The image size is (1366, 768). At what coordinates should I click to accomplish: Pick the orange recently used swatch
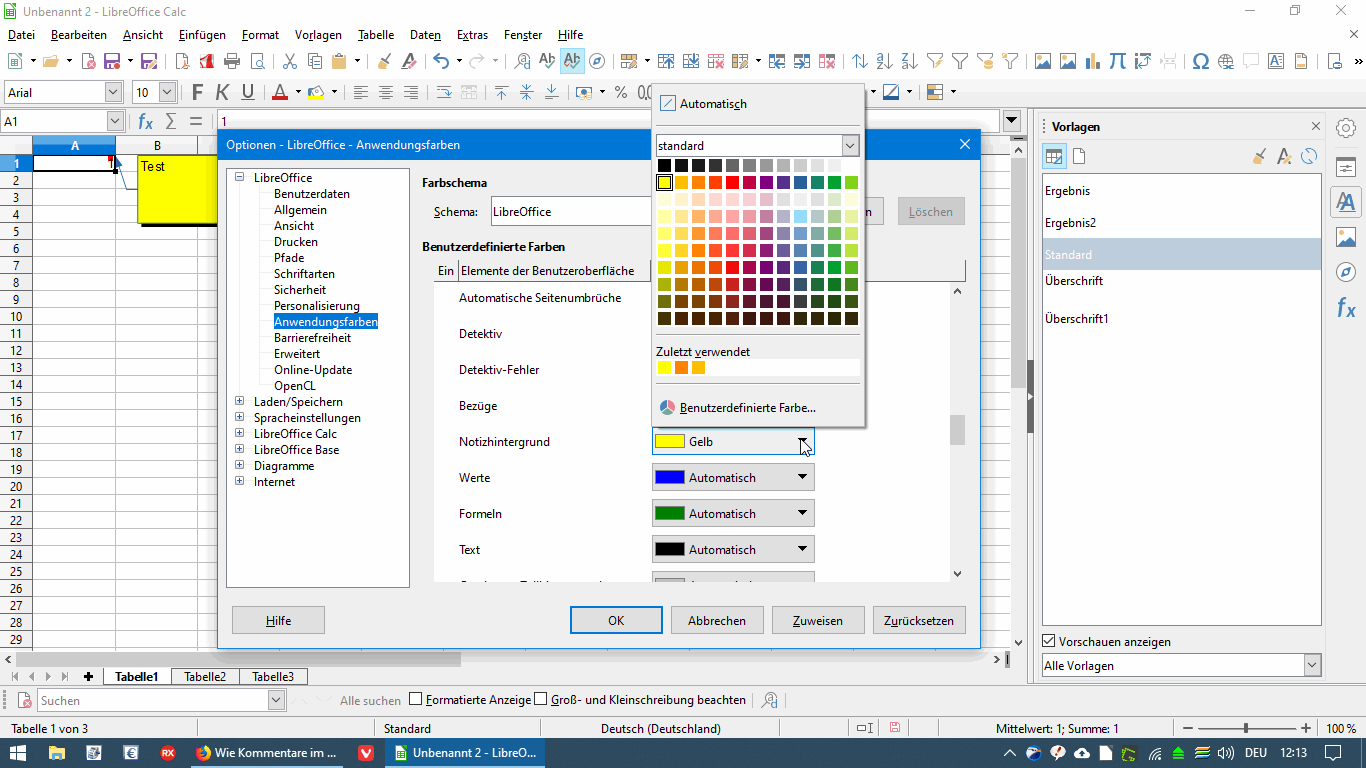(681, 368)
